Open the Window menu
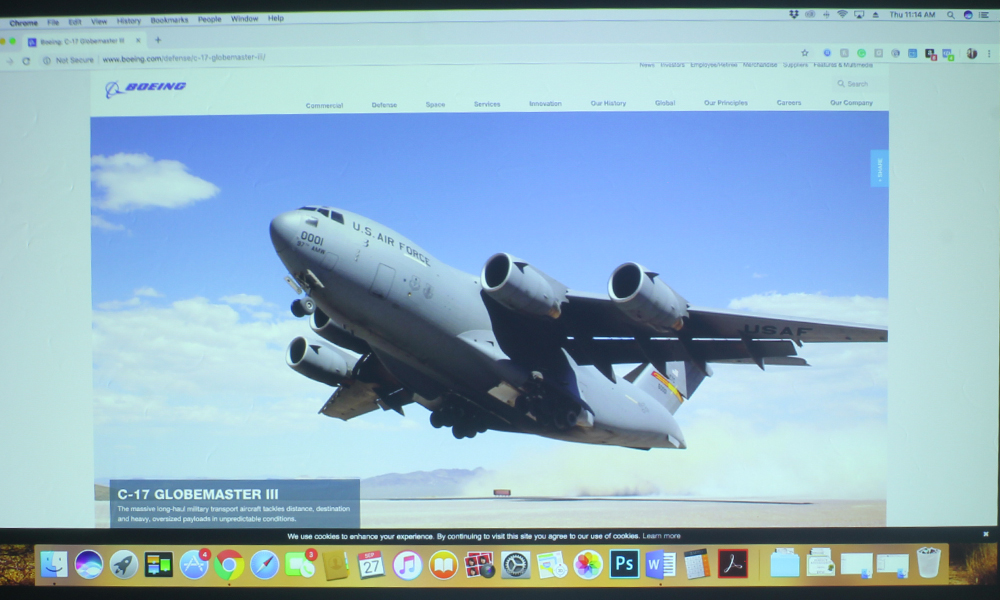 244,19
